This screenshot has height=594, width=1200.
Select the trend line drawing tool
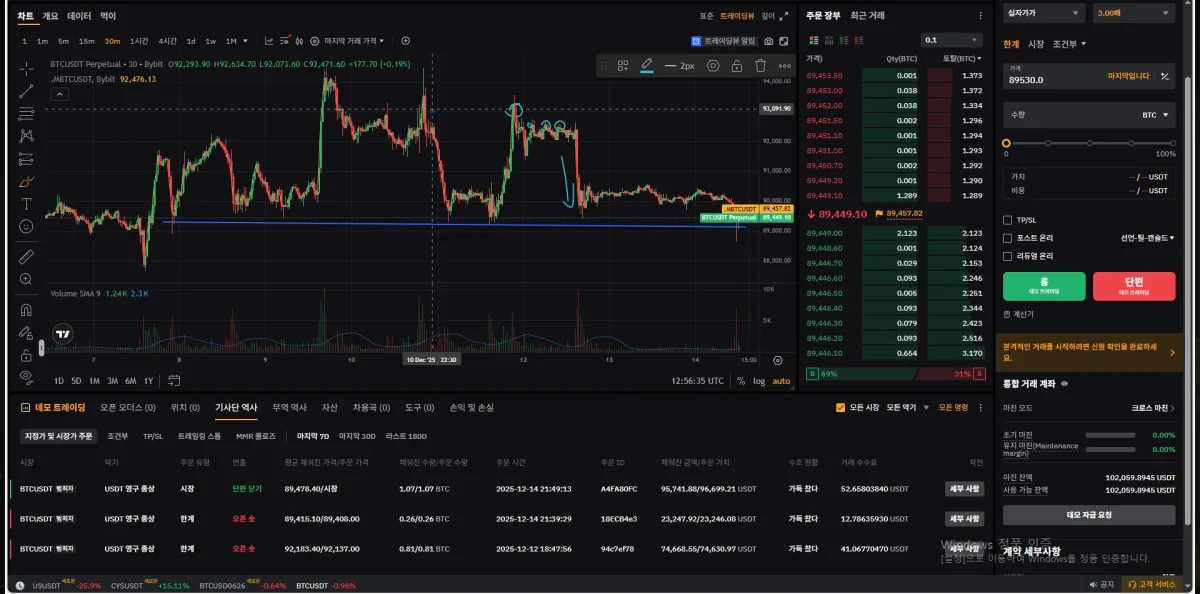point(26,91)
